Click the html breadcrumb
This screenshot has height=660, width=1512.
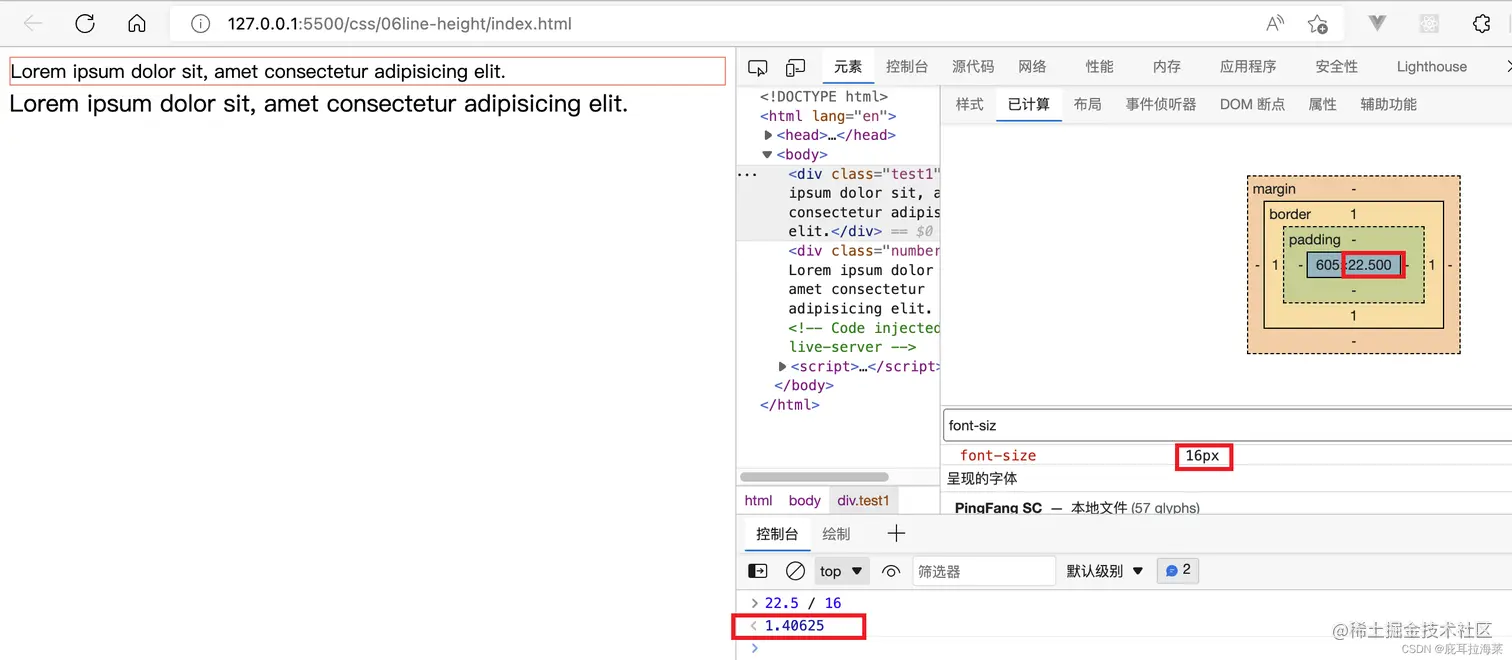click(758, 500)
